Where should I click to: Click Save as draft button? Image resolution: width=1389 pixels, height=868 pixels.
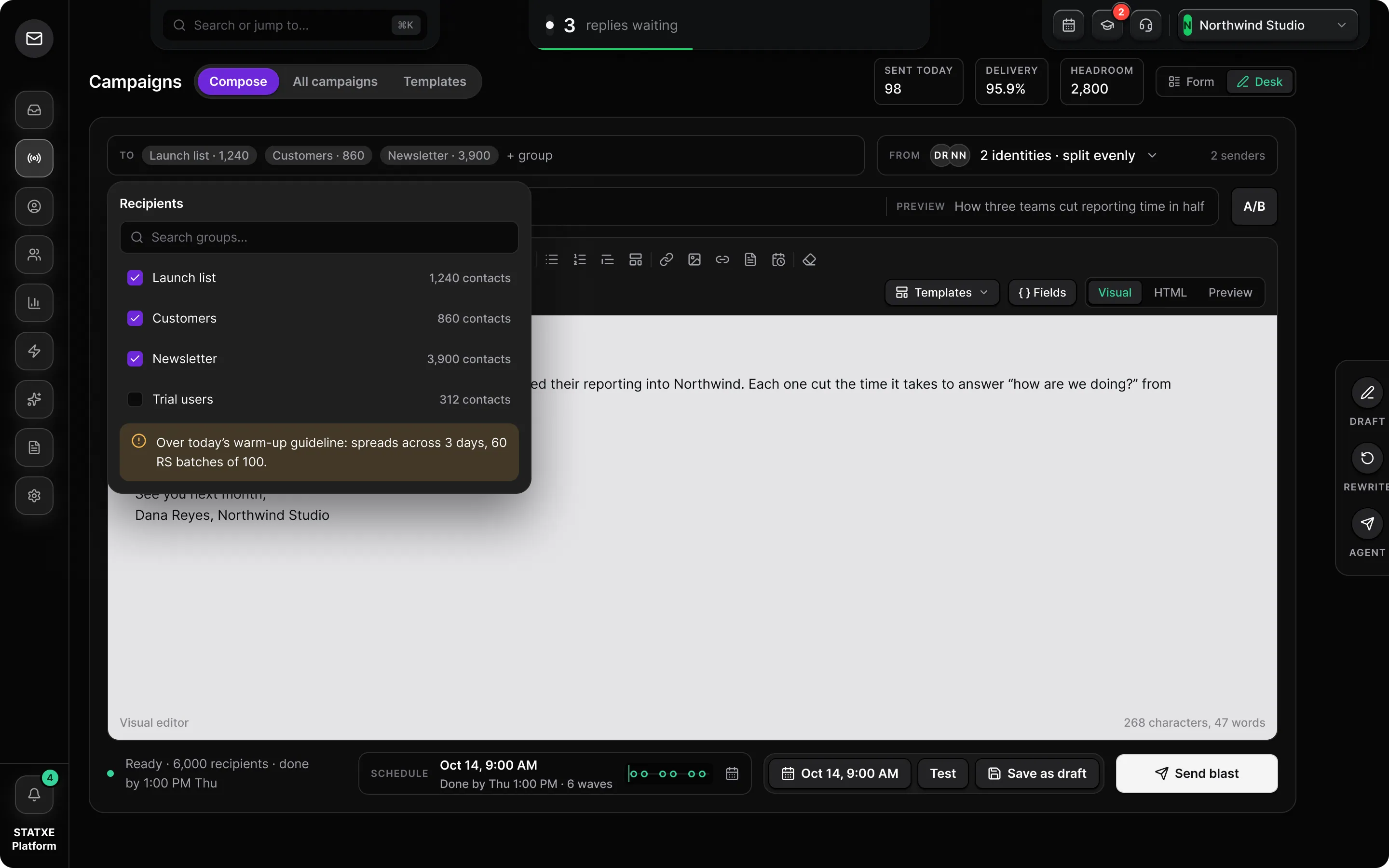(1037, 773)
